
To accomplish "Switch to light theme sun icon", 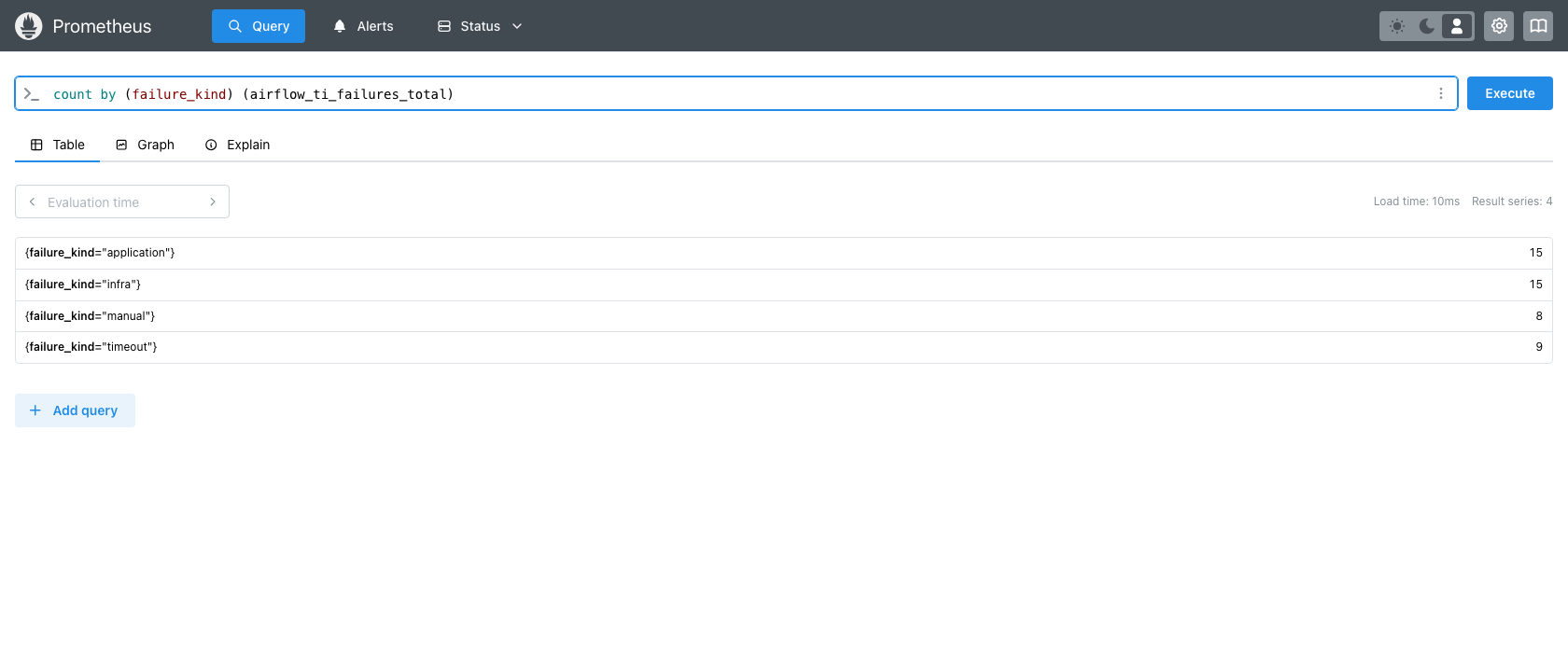I will click(1397, 26).
